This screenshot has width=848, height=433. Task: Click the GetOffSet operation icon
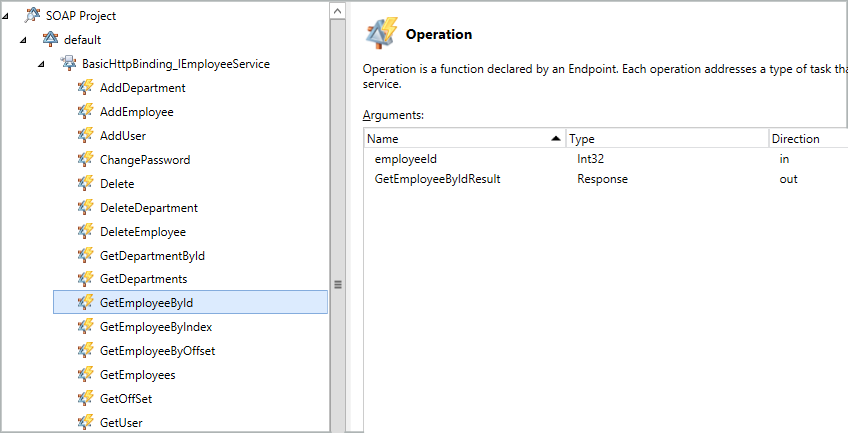coord(86,399)
